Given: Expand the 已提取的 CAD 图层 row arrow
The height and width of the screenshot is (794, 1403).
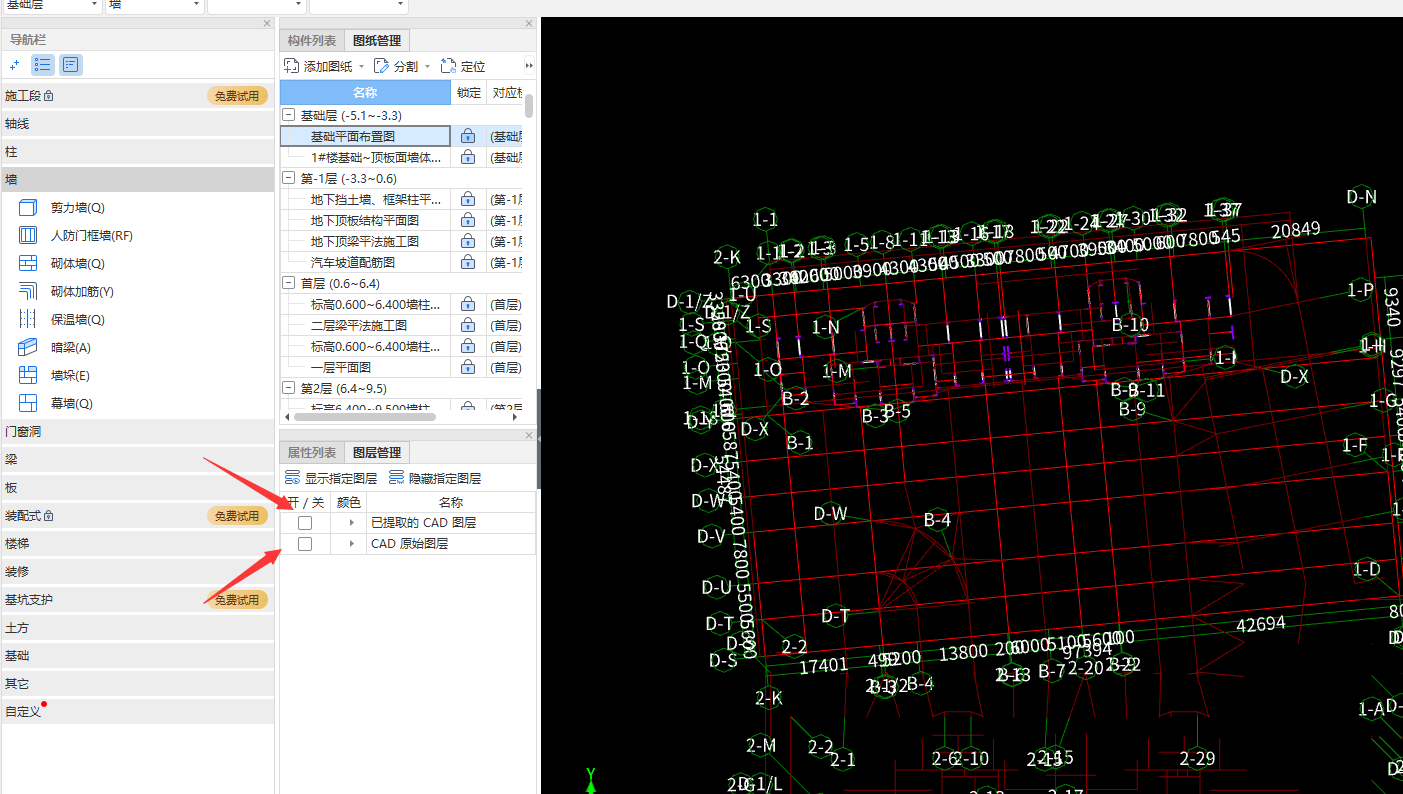Looking at the screenshot, I should click(351, 523).
